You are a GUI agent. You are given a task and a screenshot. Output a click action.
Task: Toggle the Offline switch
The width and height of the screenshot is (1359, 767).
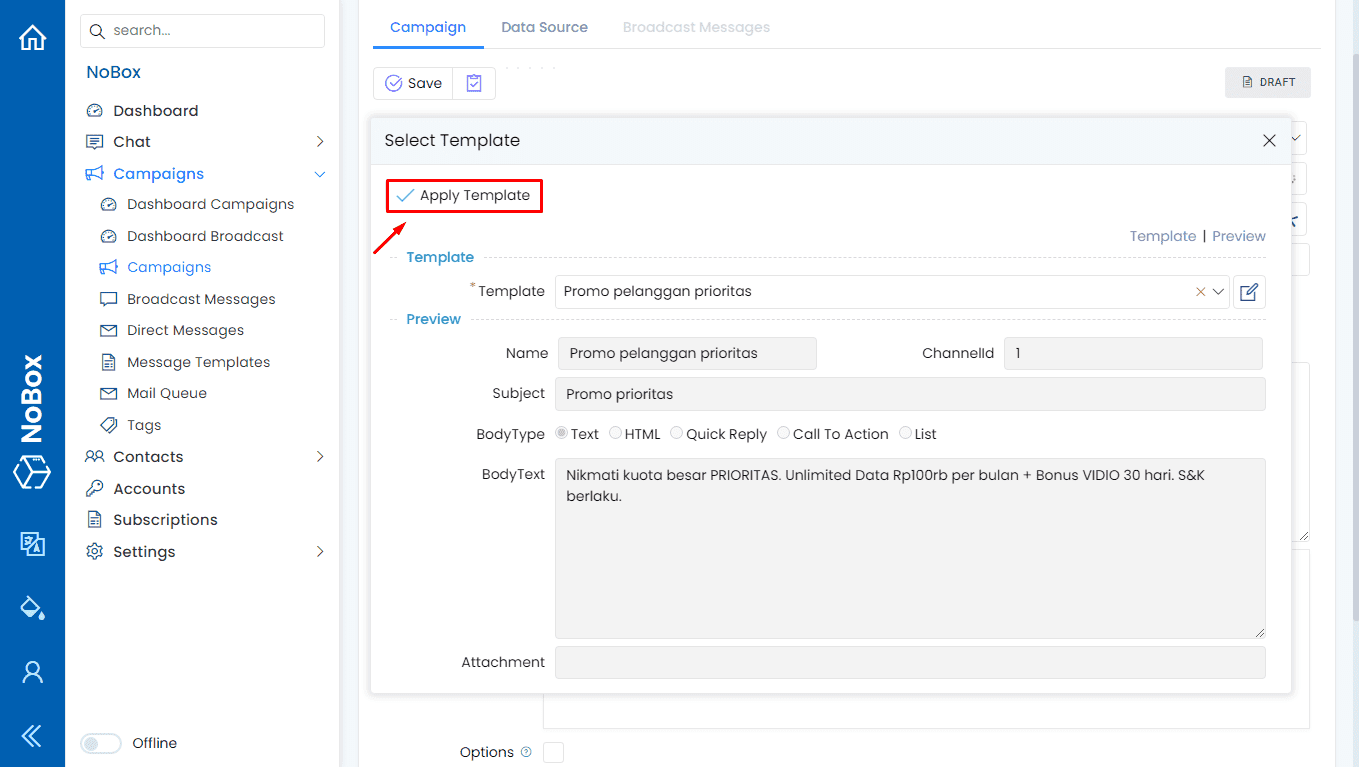(100, 743)
